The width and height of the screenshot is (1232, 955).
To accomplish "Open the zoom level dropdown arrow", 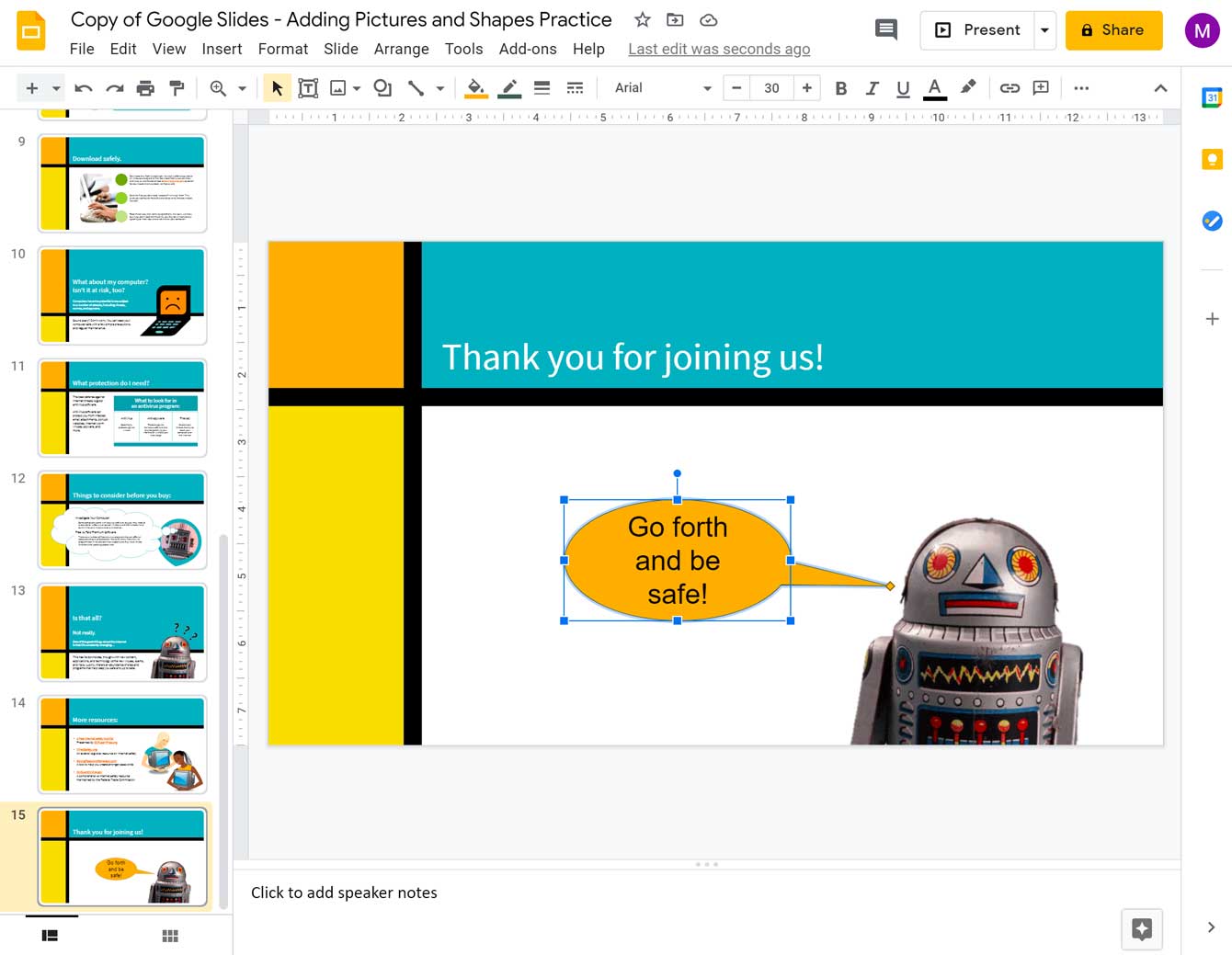I will coord(242,88).
